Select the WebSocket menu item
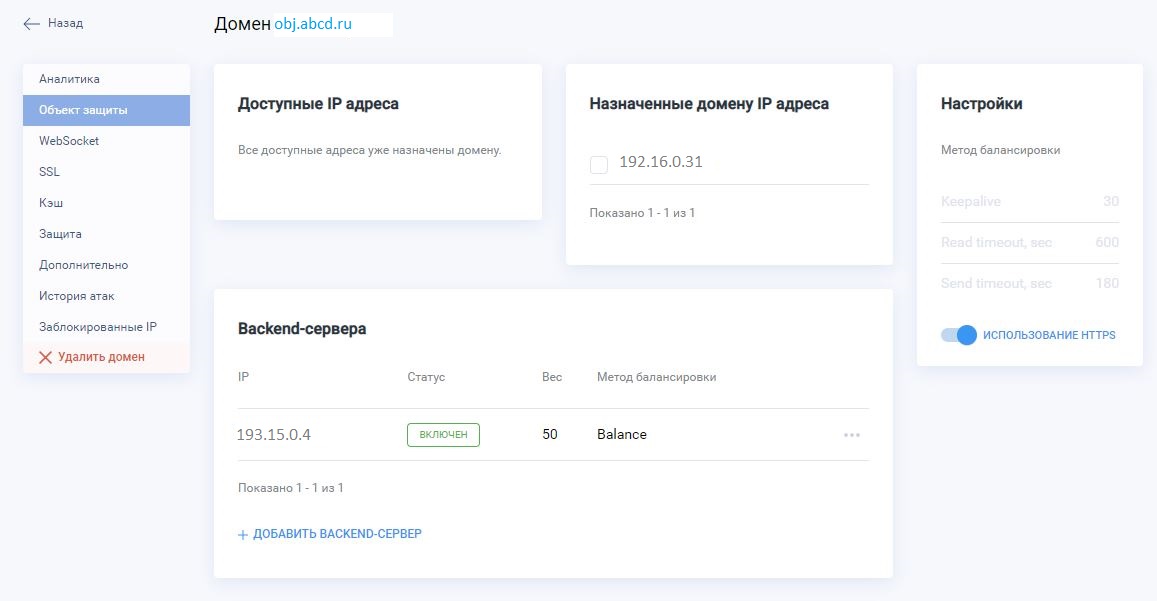Image resolution: width=1157 pixels, height=601 pixels. (69, 141)
